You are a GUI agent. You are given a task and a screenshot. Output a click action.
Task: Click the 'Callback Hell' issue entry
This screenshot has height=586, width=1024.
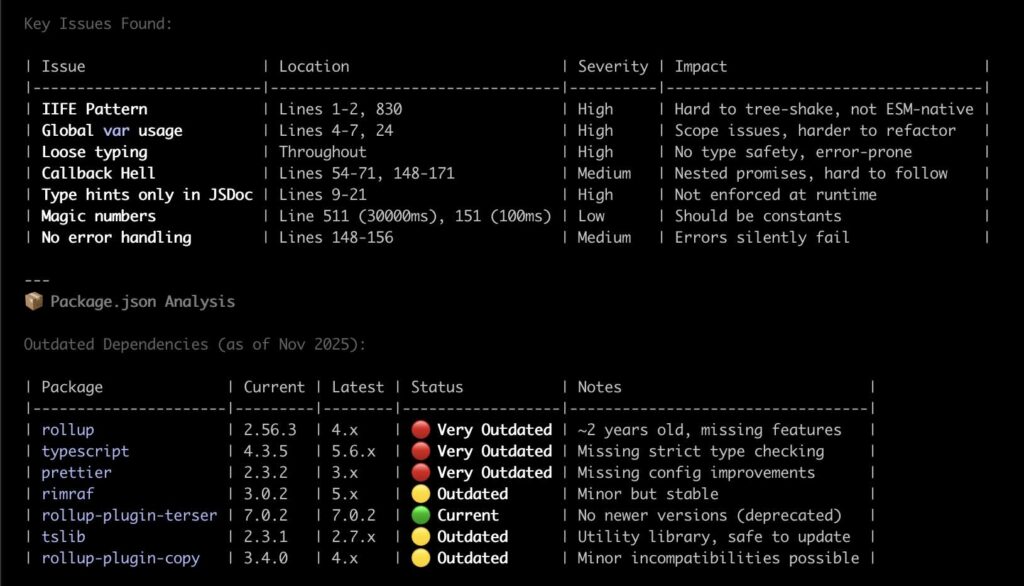(98, 173)
